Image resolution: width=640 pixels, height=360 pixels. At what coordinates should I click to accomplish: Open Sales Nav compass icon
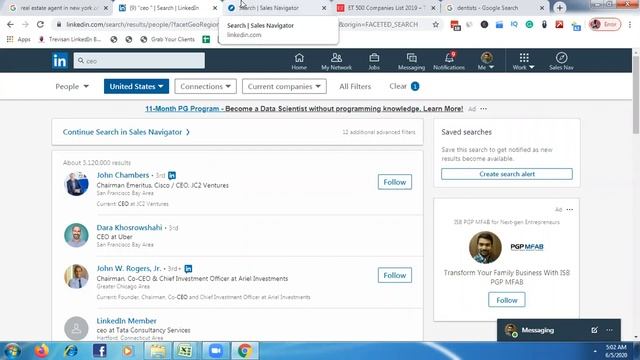tap(561, 61)
